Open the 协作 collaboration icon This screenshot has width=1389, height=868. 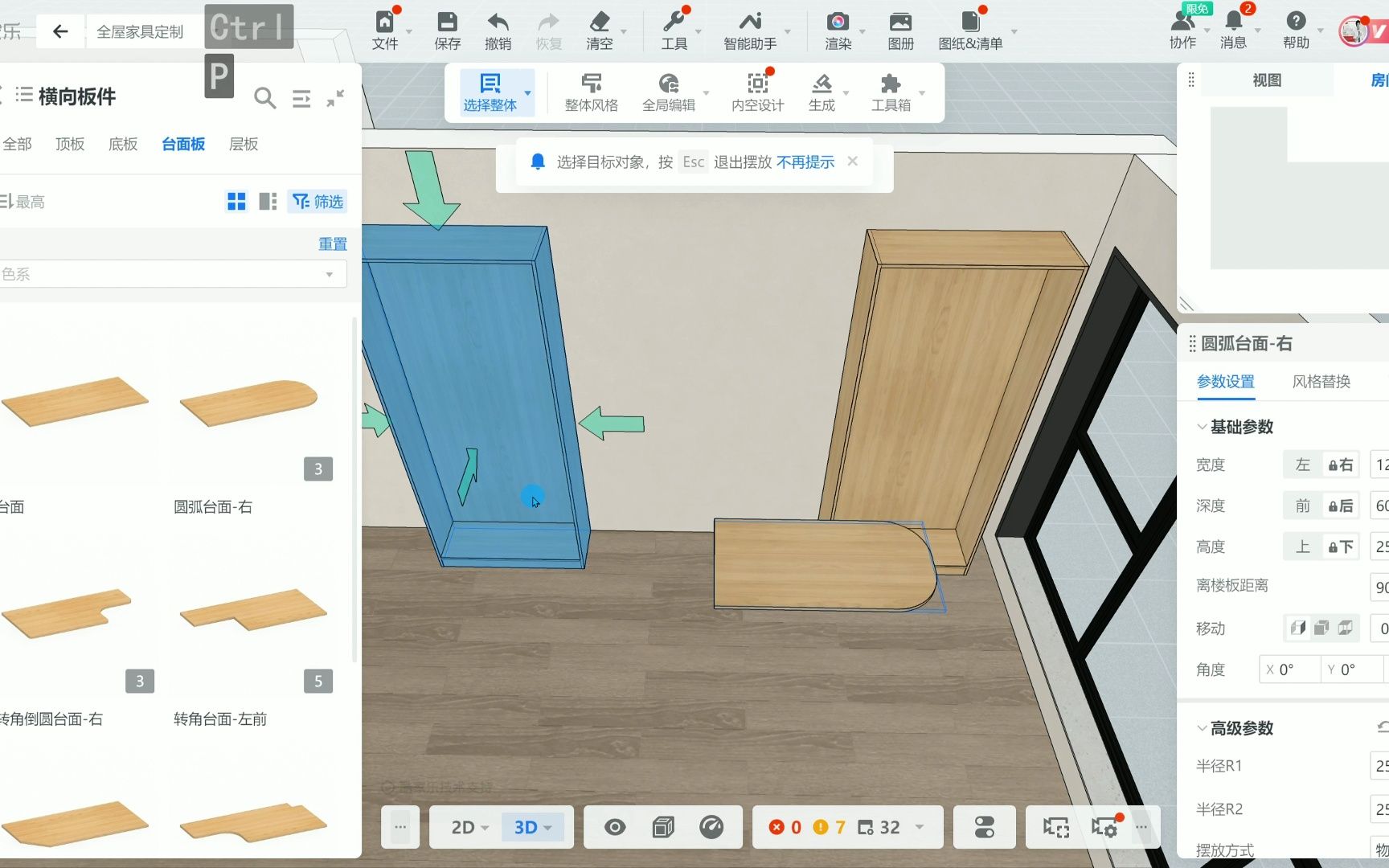click(x=1182, y=31)
